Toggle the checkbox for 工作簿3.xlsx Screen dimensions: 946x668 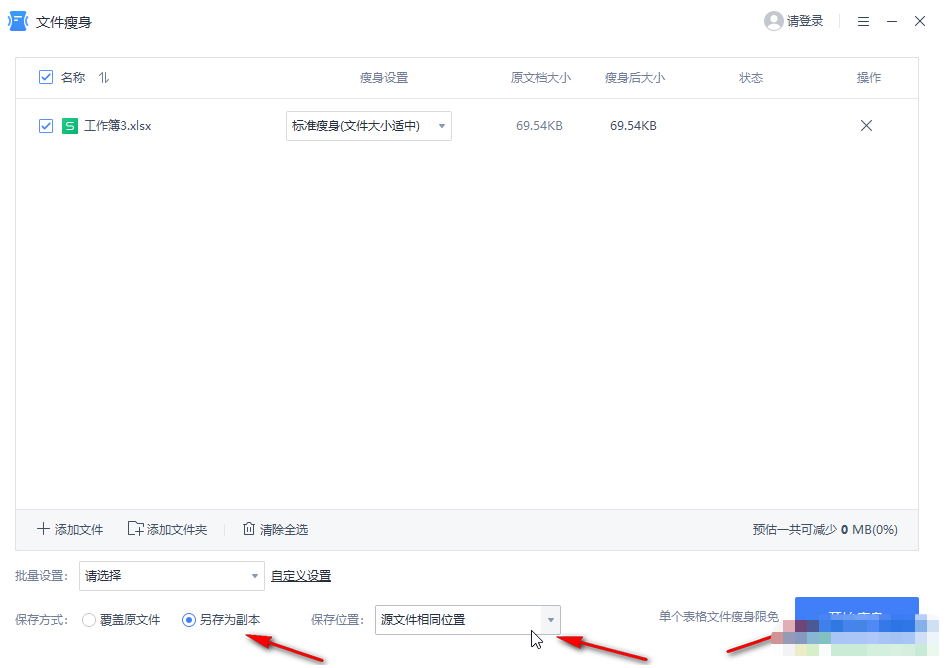tap(45, 125)
